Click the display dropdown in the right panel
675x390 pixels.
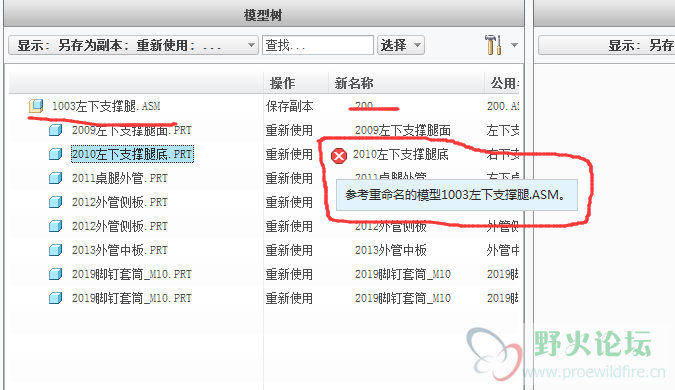pyautogui.click(x=607, y=45)
